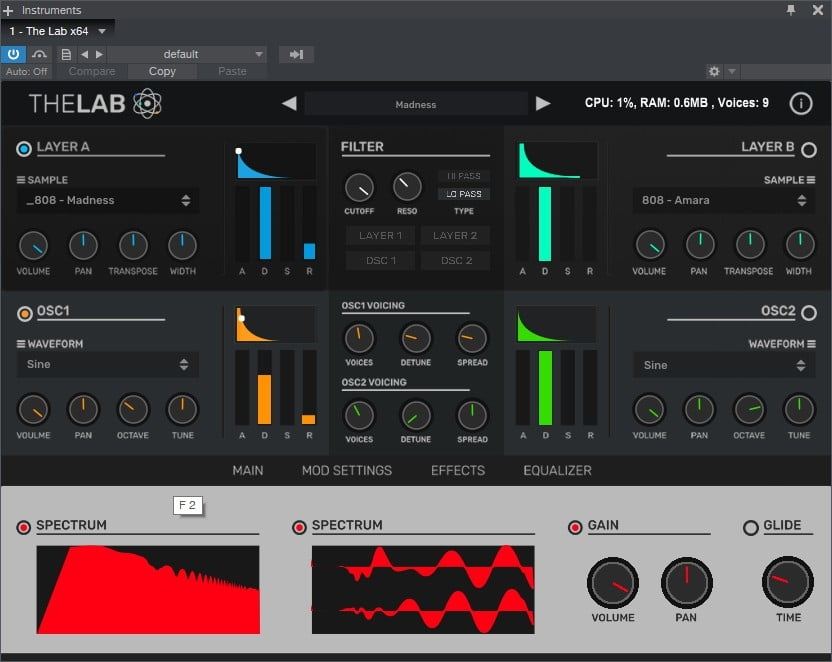The height and width of the screenshot is (662, 832).
Task: Add instrument with the plus icon
Action: tap(8, 10)
